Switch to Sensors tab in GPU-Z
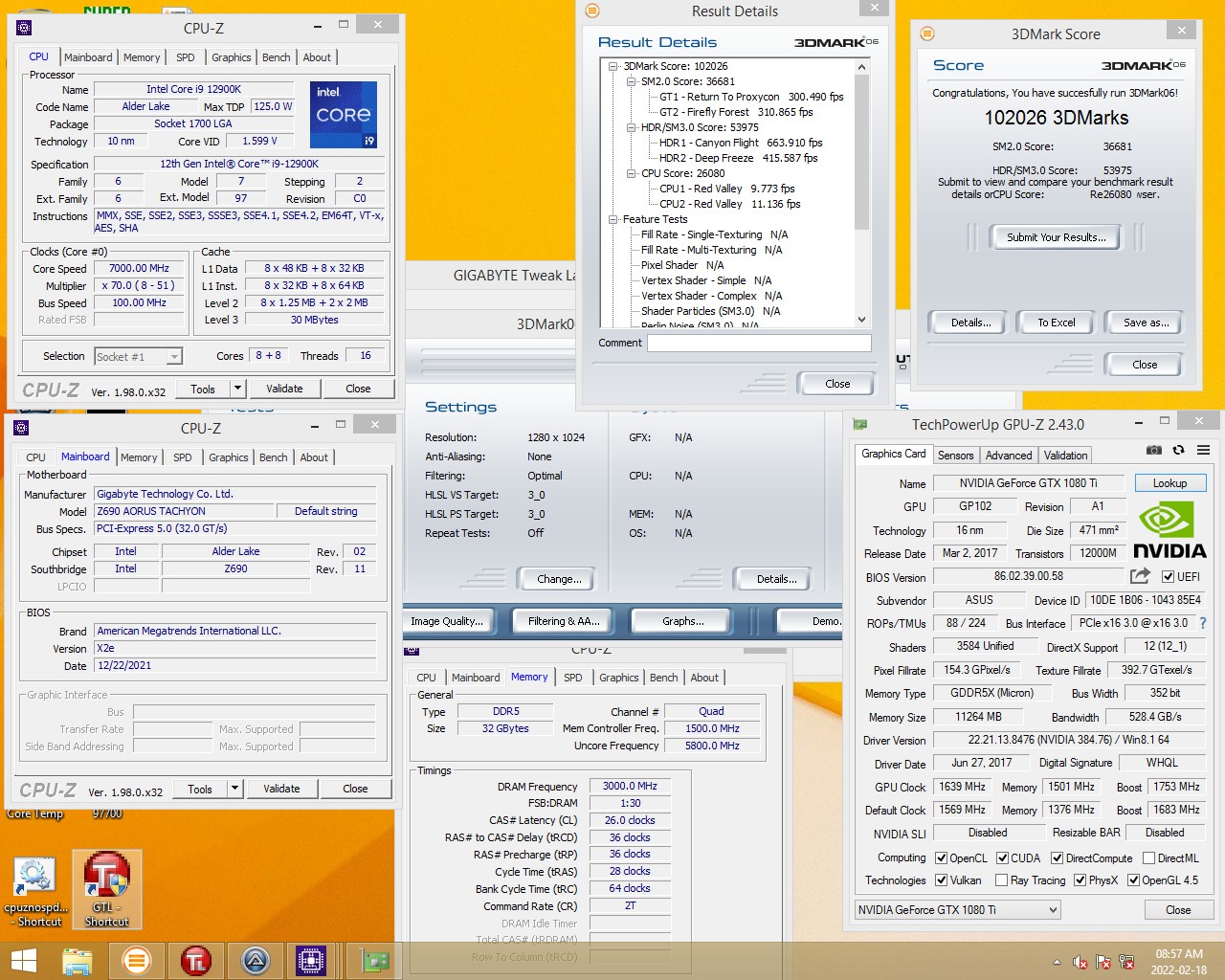1225x980 pixels. [955, 456]
